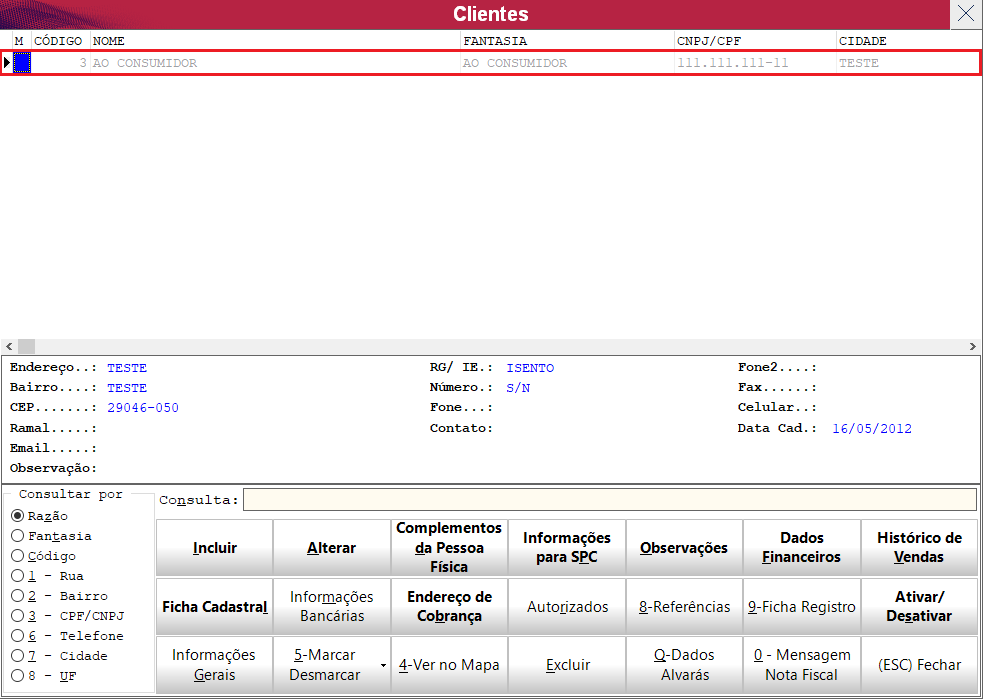
Task: Expand the Marcar Desmarcar dropdown arrow
Action: (383, 665)
